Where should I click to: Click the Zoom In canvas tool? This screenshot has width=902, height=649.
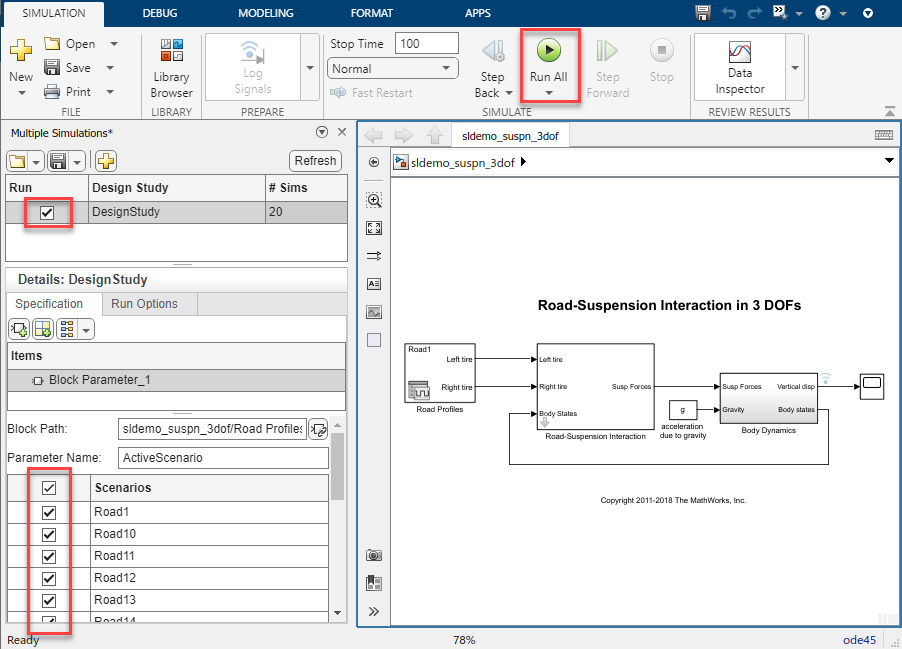[374, 199]
